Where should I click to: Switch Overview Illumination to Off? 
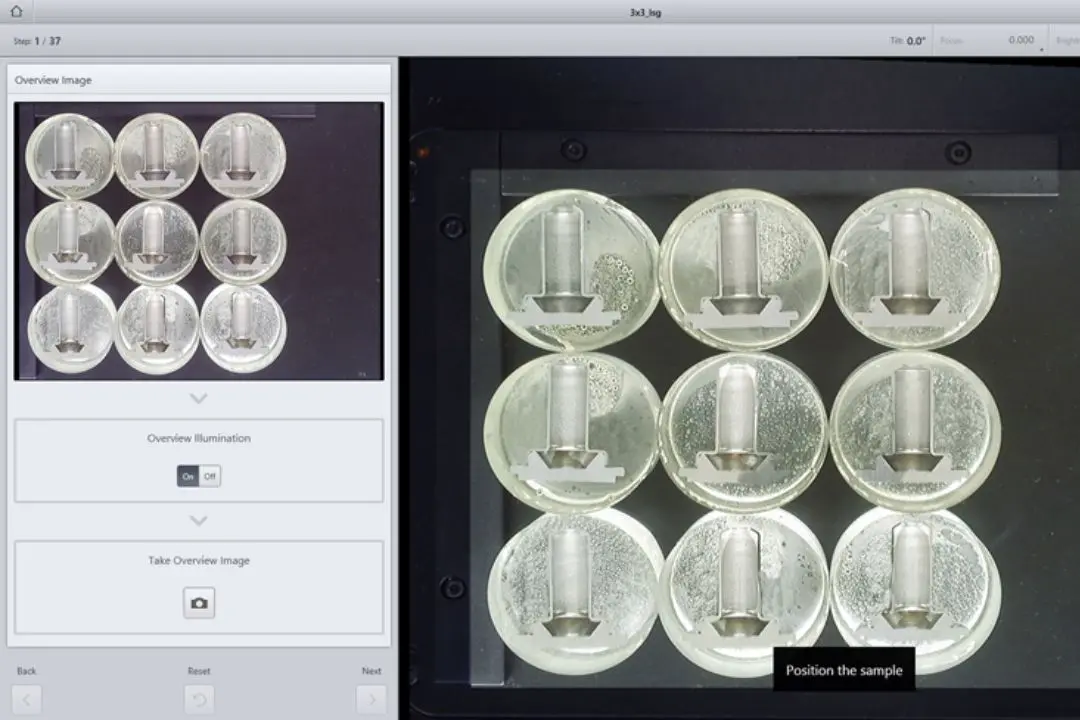point(210,476)
